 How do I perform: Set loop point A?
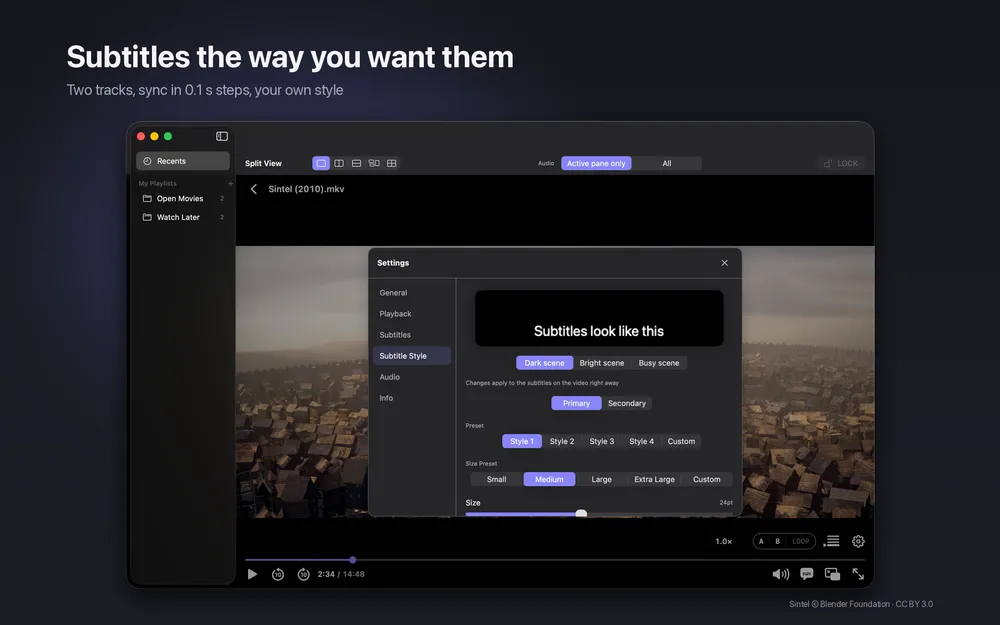[761, 541]
